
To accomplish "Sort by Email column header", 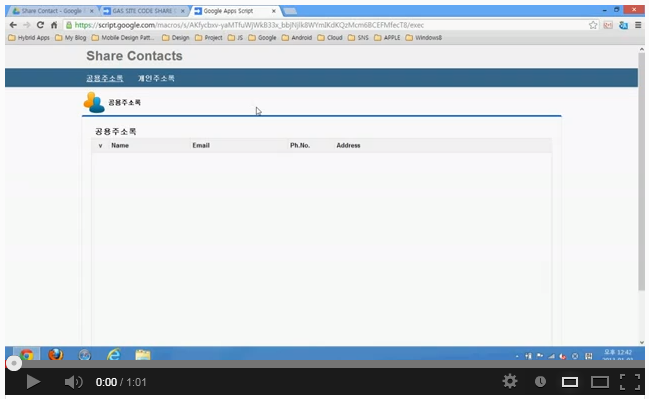I will click(x=201, y=145).
